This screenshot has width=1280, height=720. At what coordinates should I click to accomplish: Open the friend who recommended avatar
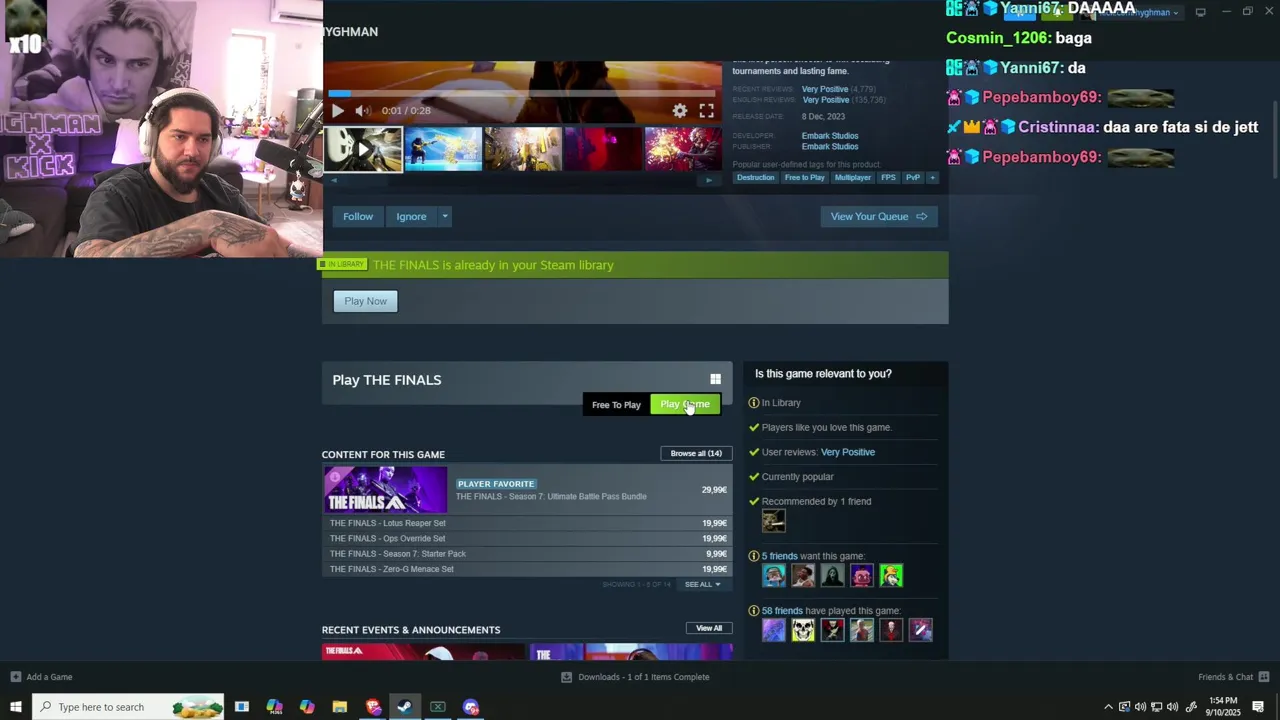click(x=774, y=521)
